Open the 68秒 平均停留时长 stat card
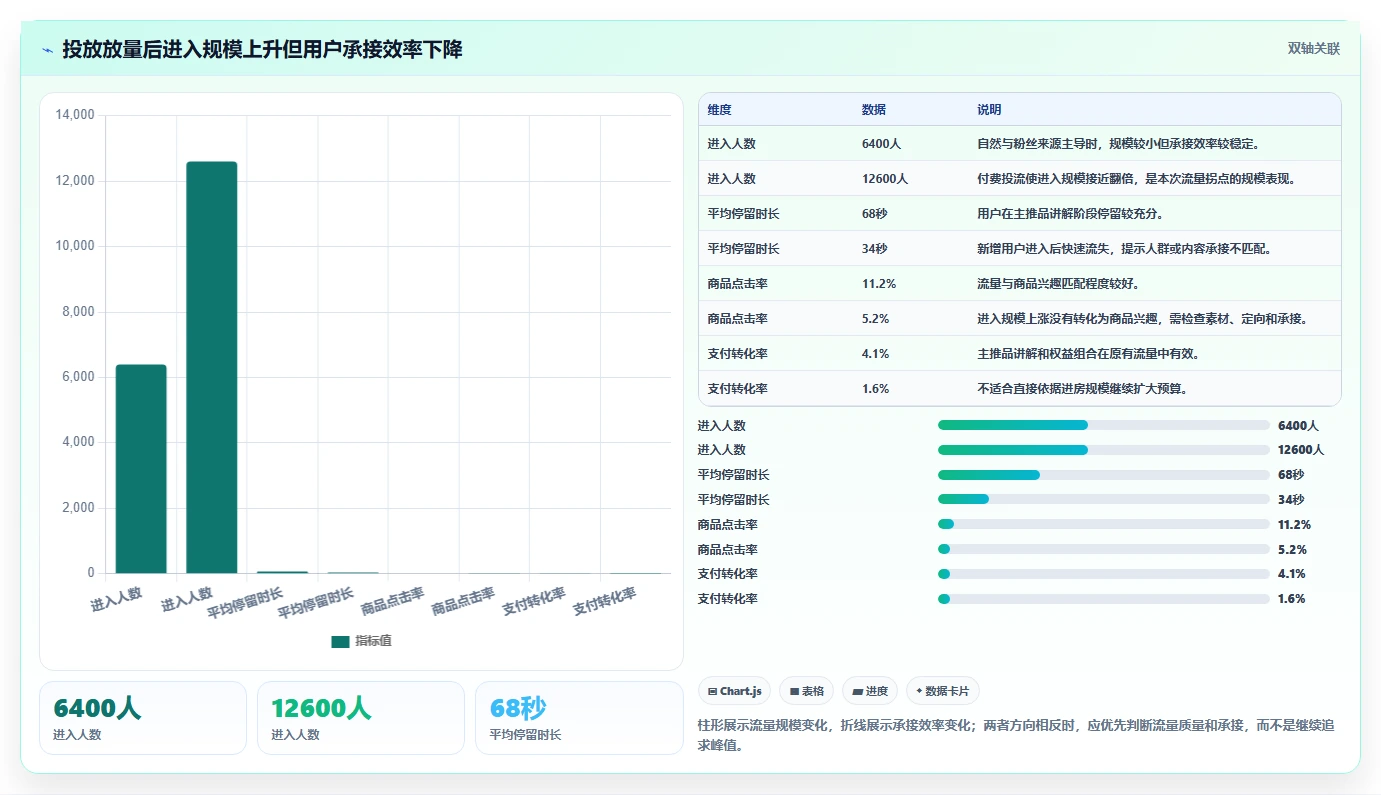This screenshot has width=1381, height=795. 579,718
